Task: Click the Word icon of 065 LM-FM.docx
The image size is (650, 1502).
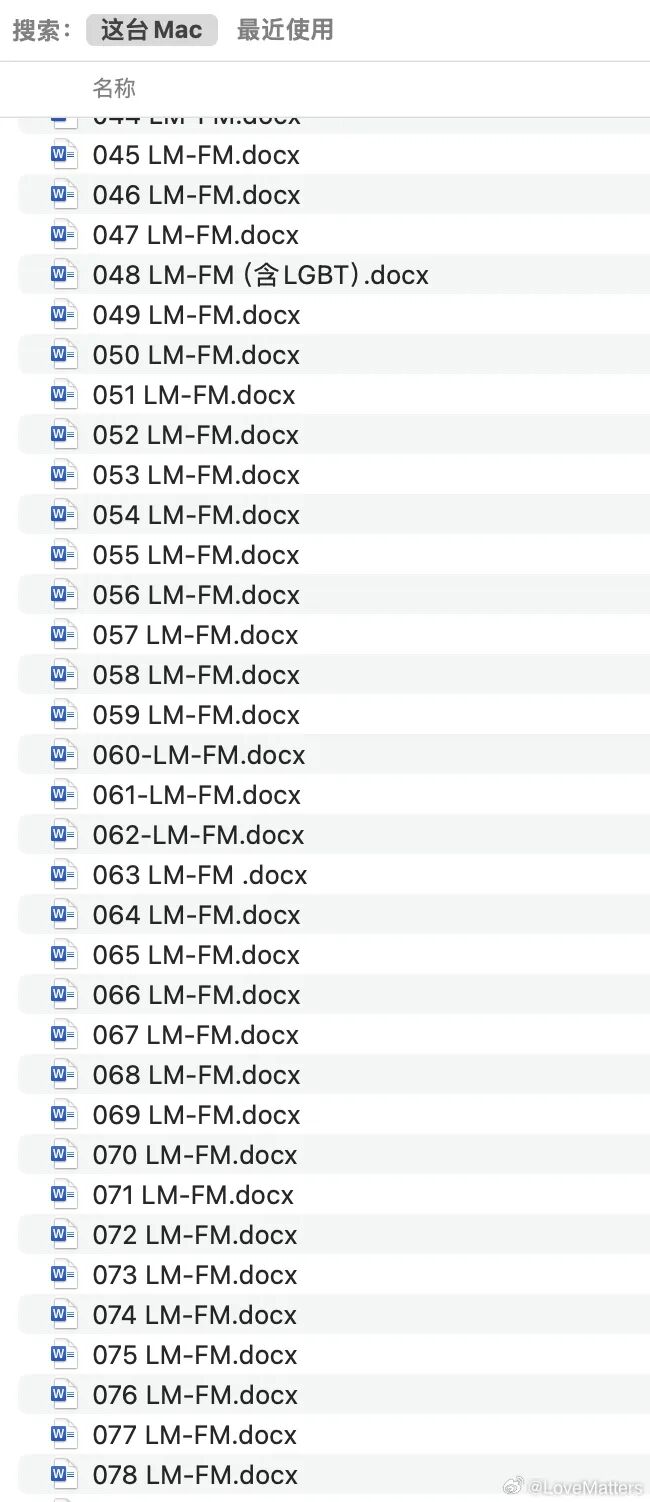Action: click(64, 955)
